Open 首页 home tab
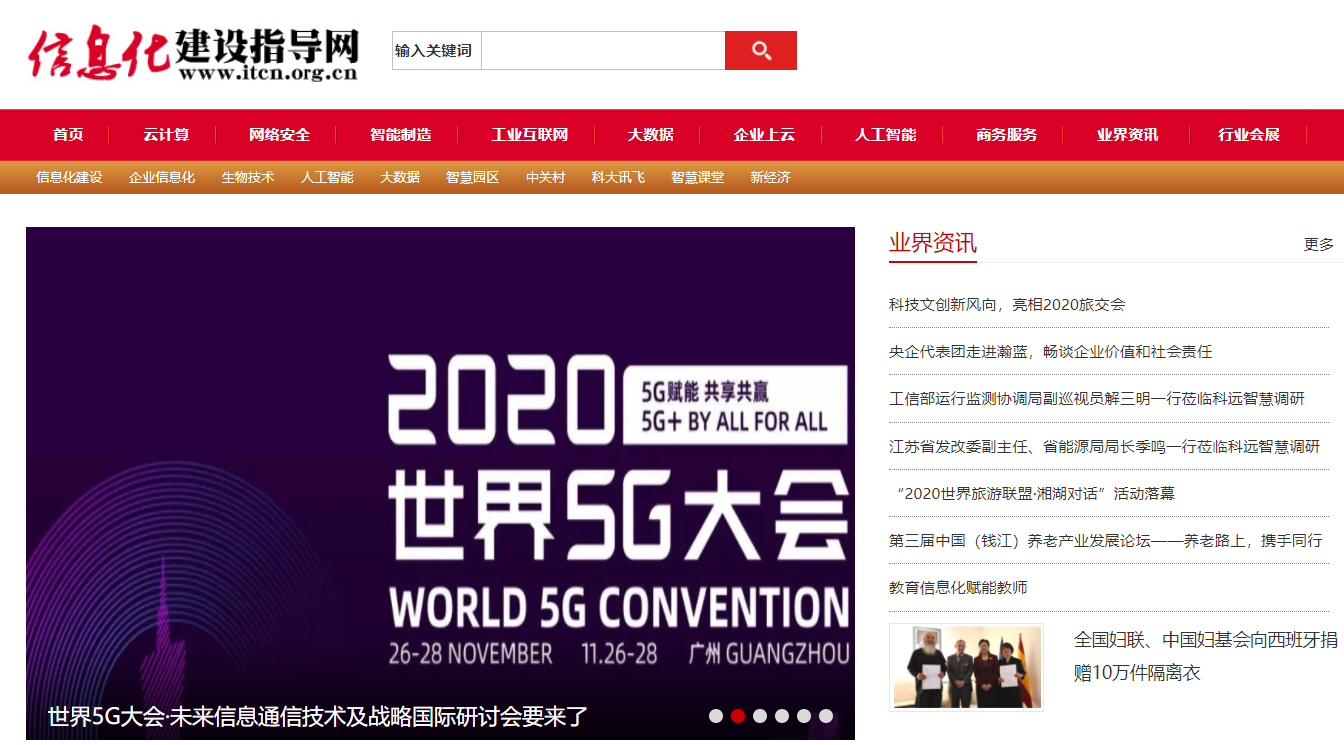Image resolution: width=1344 pixels, height=745 pixels. [x=68, y=135]
